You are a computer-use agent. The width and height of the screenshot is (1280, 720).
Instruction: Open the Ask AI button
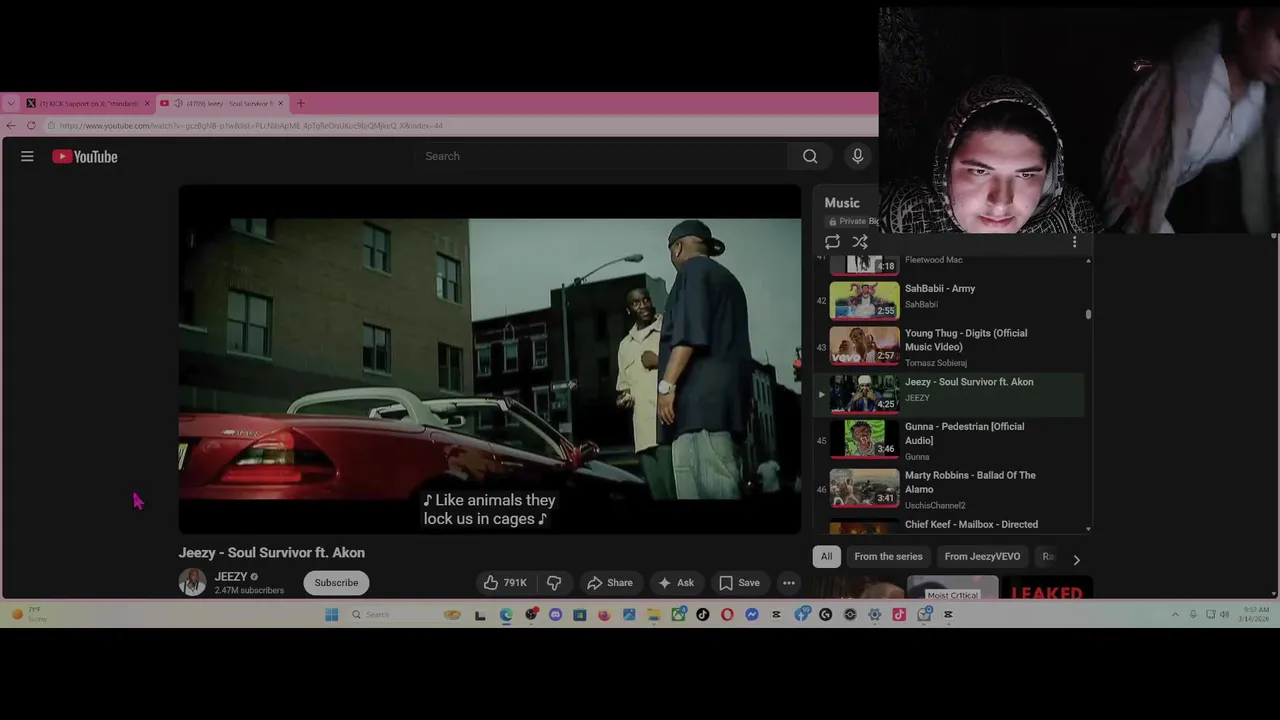(x=676, y=583)
